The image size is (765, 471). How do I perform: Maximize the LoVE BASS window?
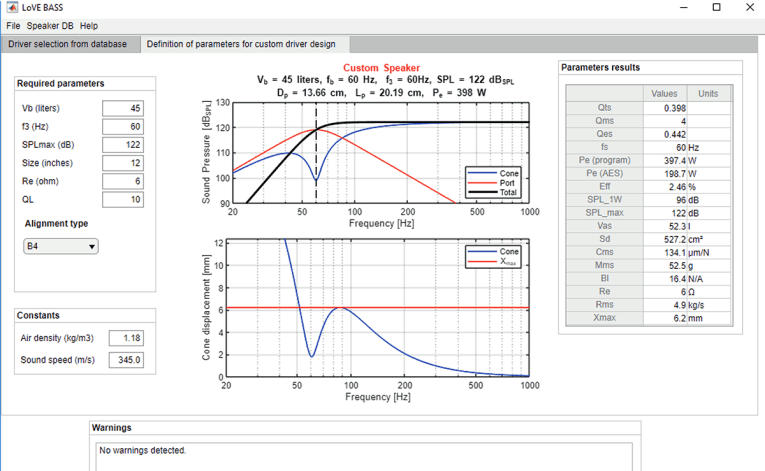(x=716, y=7)
